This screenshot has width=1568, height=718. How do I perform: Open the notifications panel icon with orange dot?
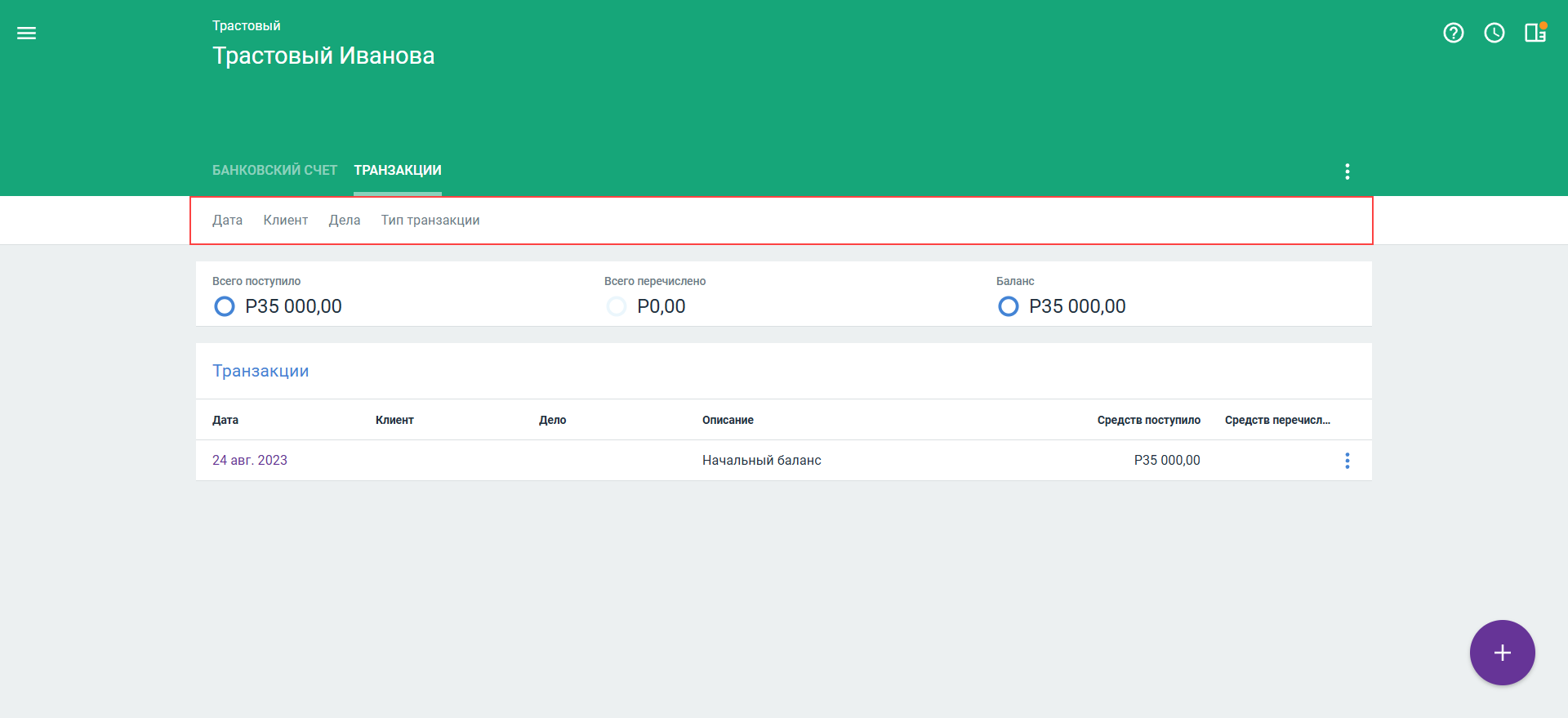1535,33
